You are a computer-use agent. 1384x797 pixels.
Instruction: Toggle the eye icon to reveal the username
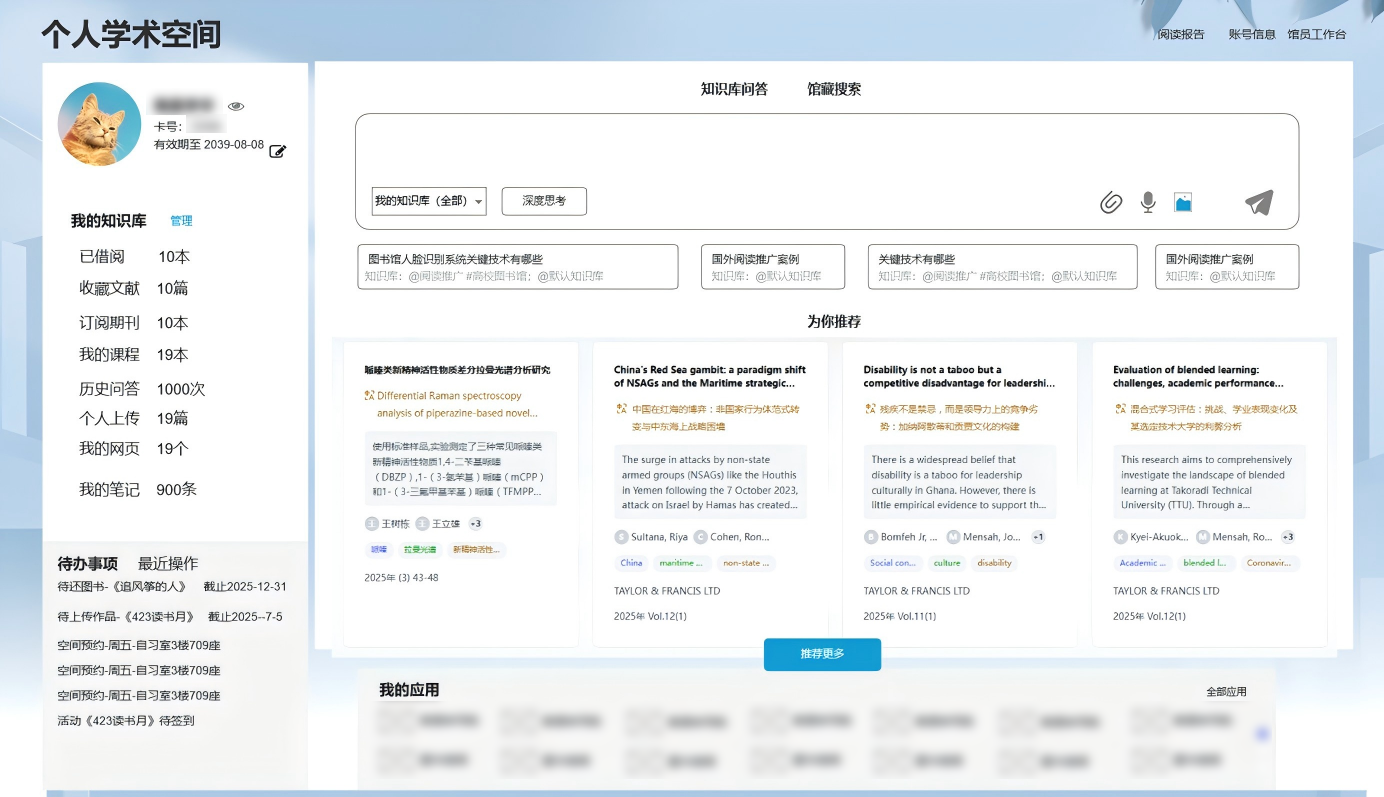click(235, 105)
